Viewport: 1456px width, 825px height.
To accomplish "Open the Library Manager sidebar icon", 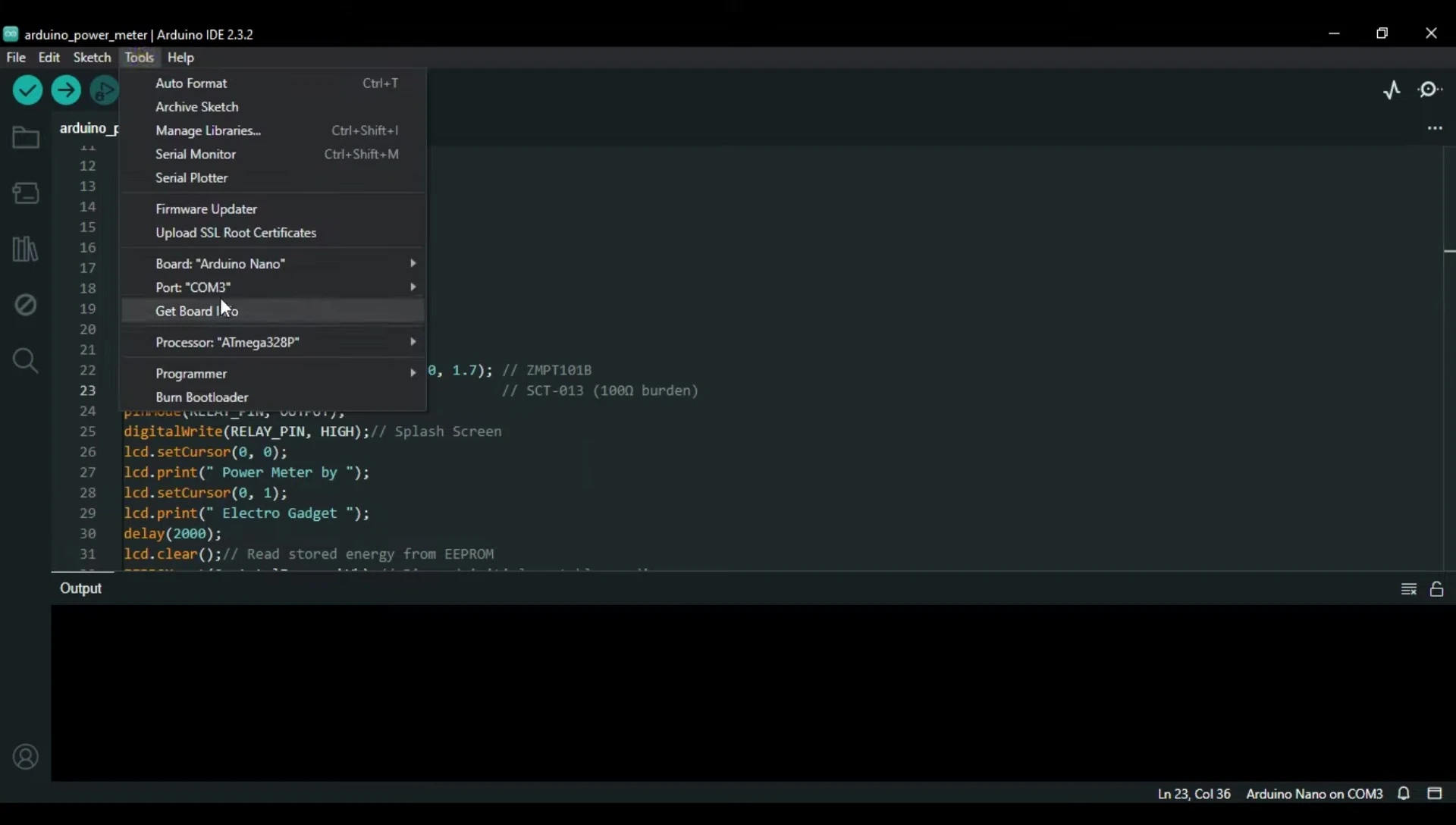I will pyautogui.click(x=26, y=249).
